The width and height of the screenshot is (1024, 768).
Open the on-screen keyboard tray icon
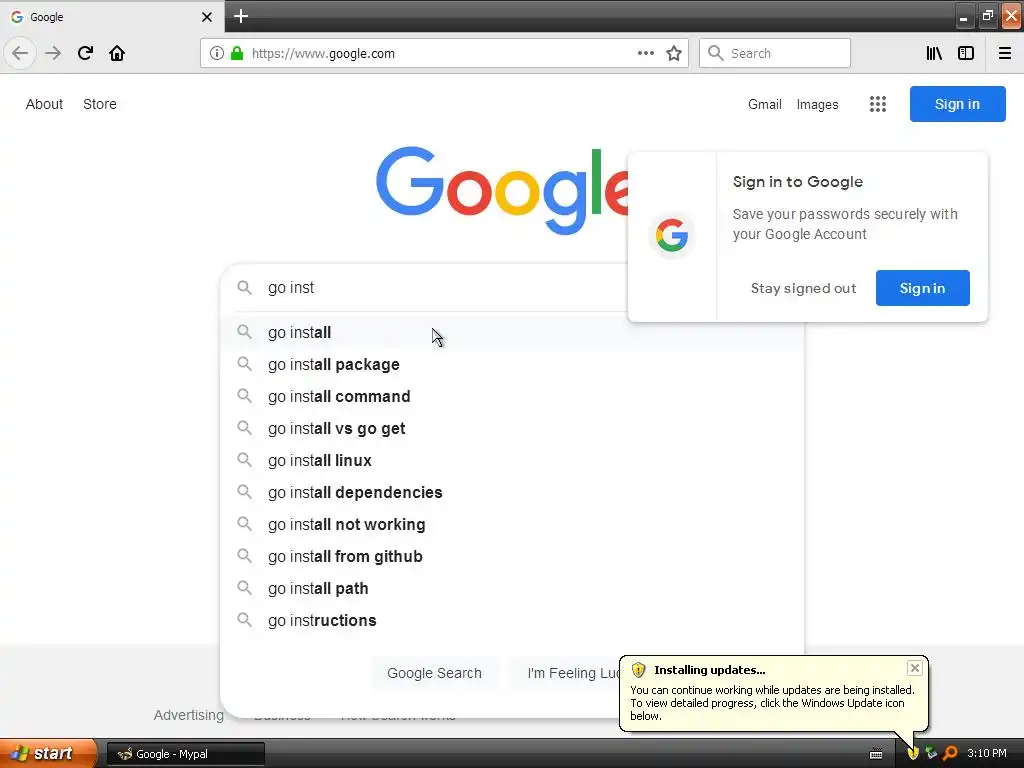[876, 754]
